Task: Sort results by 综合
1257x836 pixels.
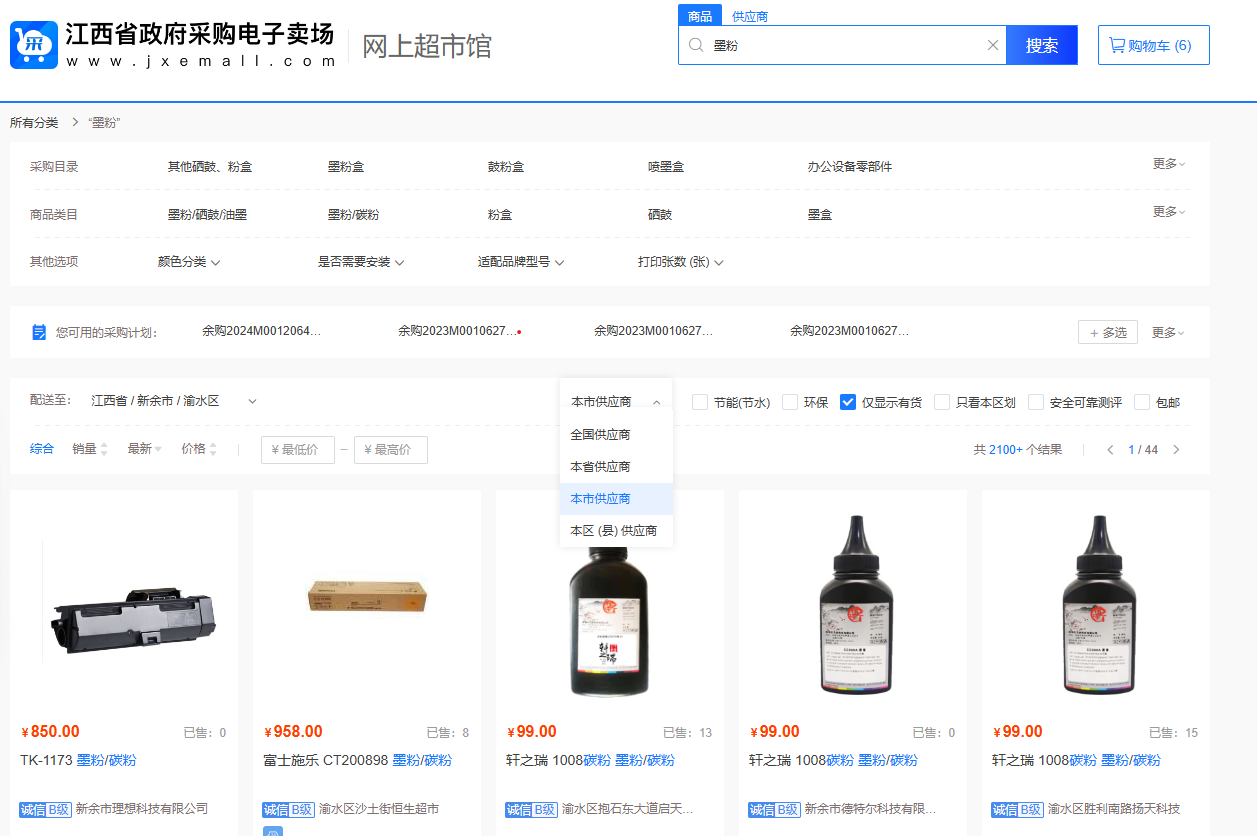Action: point(42,449)
